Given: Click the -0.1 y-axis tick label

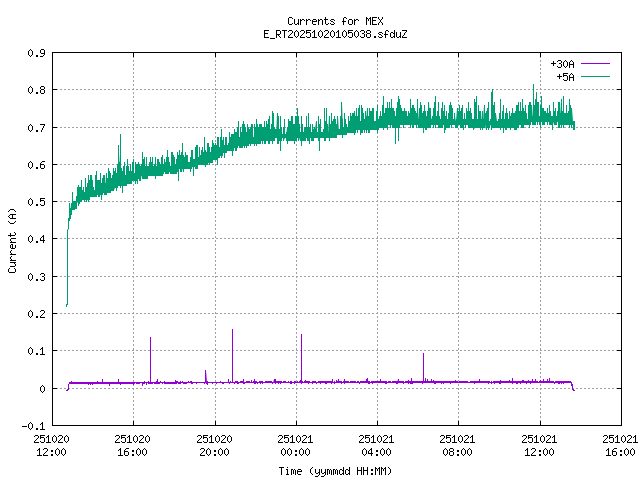Looking at the screenshot, I should coord(33,426).
